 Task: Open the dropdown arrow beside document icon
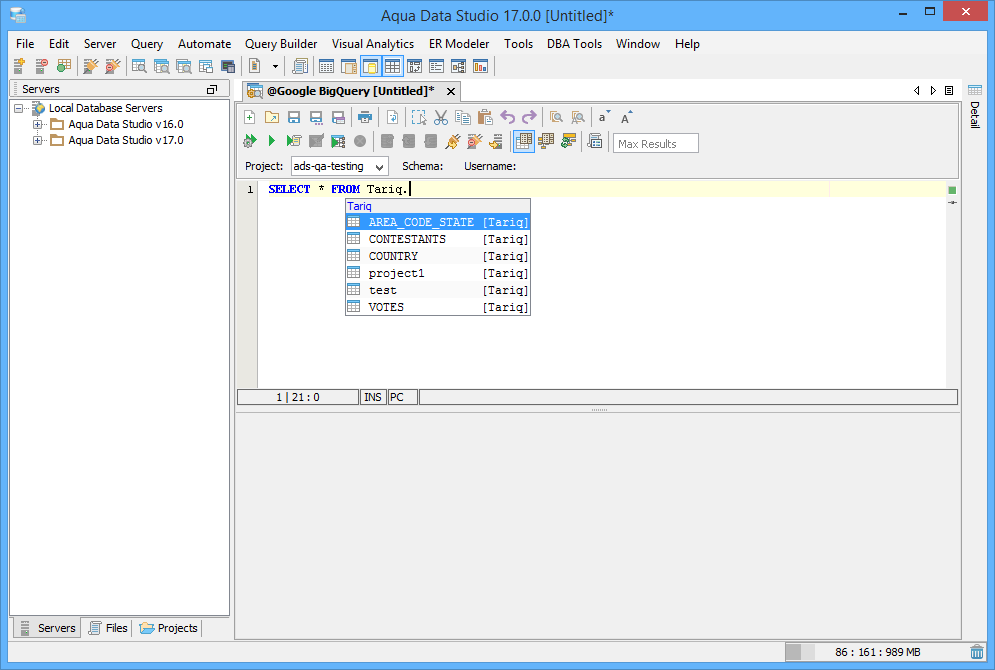(275, 66)
